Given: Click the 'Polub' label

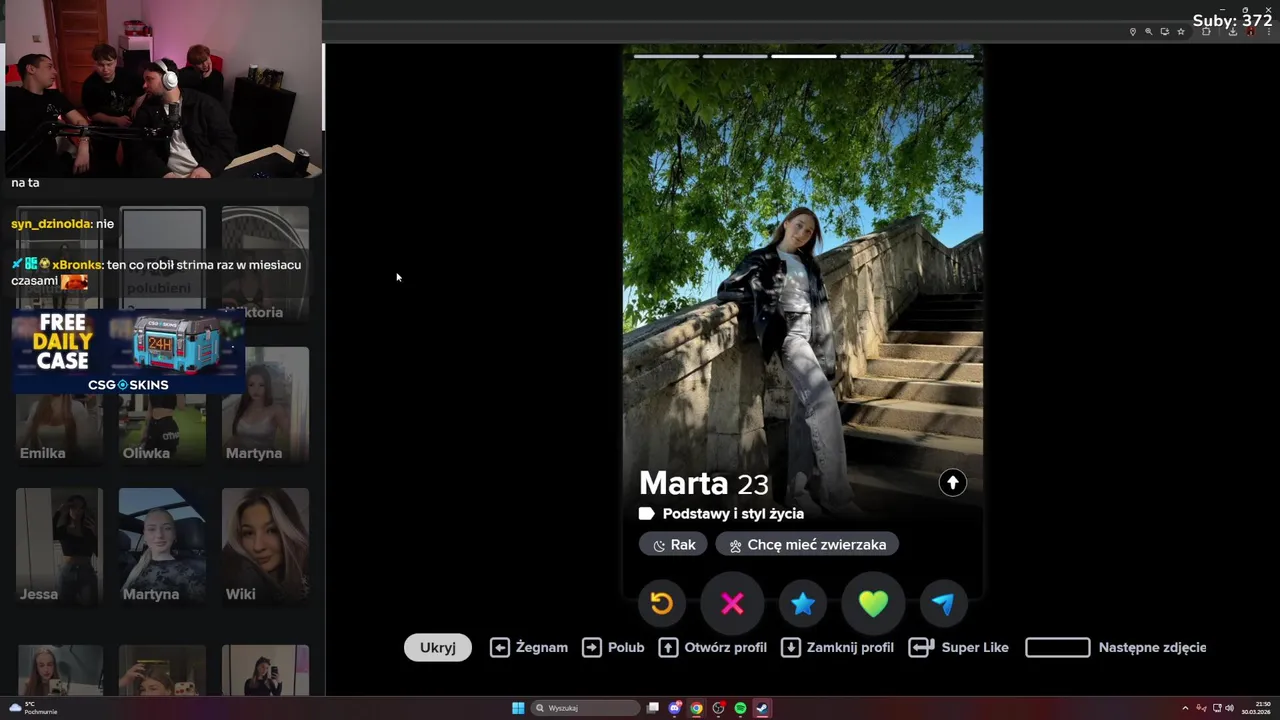Looking at the screenshot, I should 626,647.
